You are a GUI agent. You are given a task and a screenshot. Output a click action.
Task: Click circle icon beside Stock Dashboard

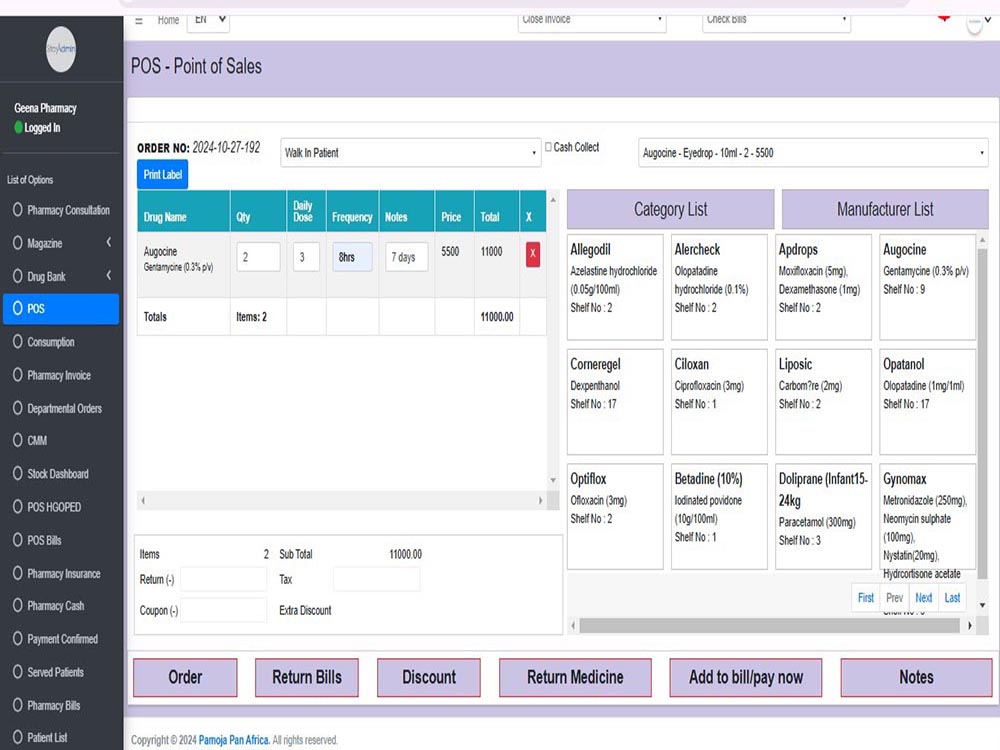pos(17,473)
